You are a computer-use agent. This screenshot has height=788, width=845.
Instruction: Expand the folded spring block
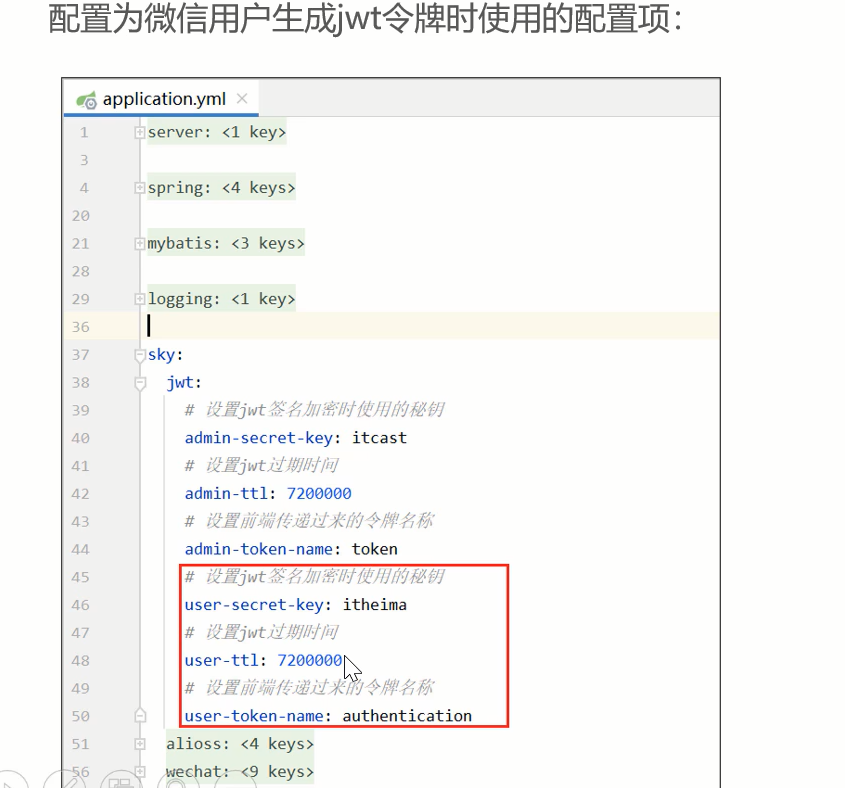[x=140, y=188]
